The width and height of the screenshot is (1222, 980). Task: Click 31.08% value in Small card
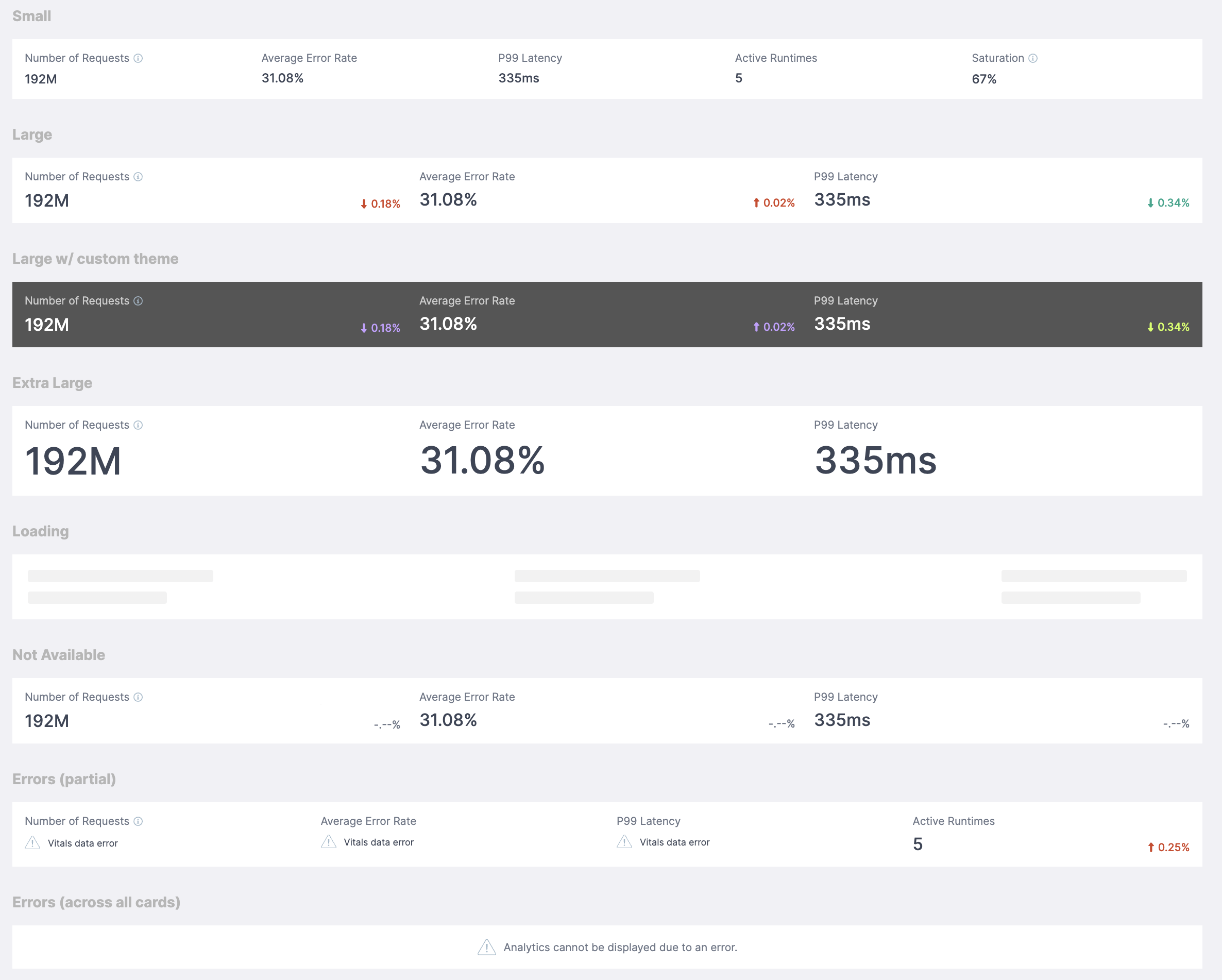click(282, 78)
